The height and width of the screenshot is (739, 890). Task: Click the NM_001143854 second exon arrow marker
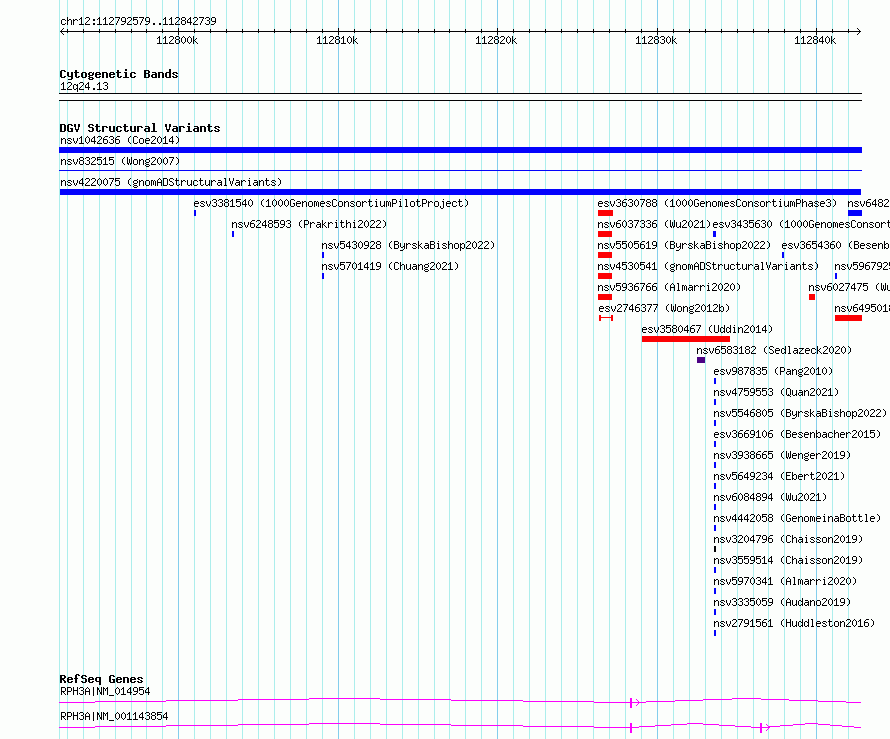tap(765, 728)
